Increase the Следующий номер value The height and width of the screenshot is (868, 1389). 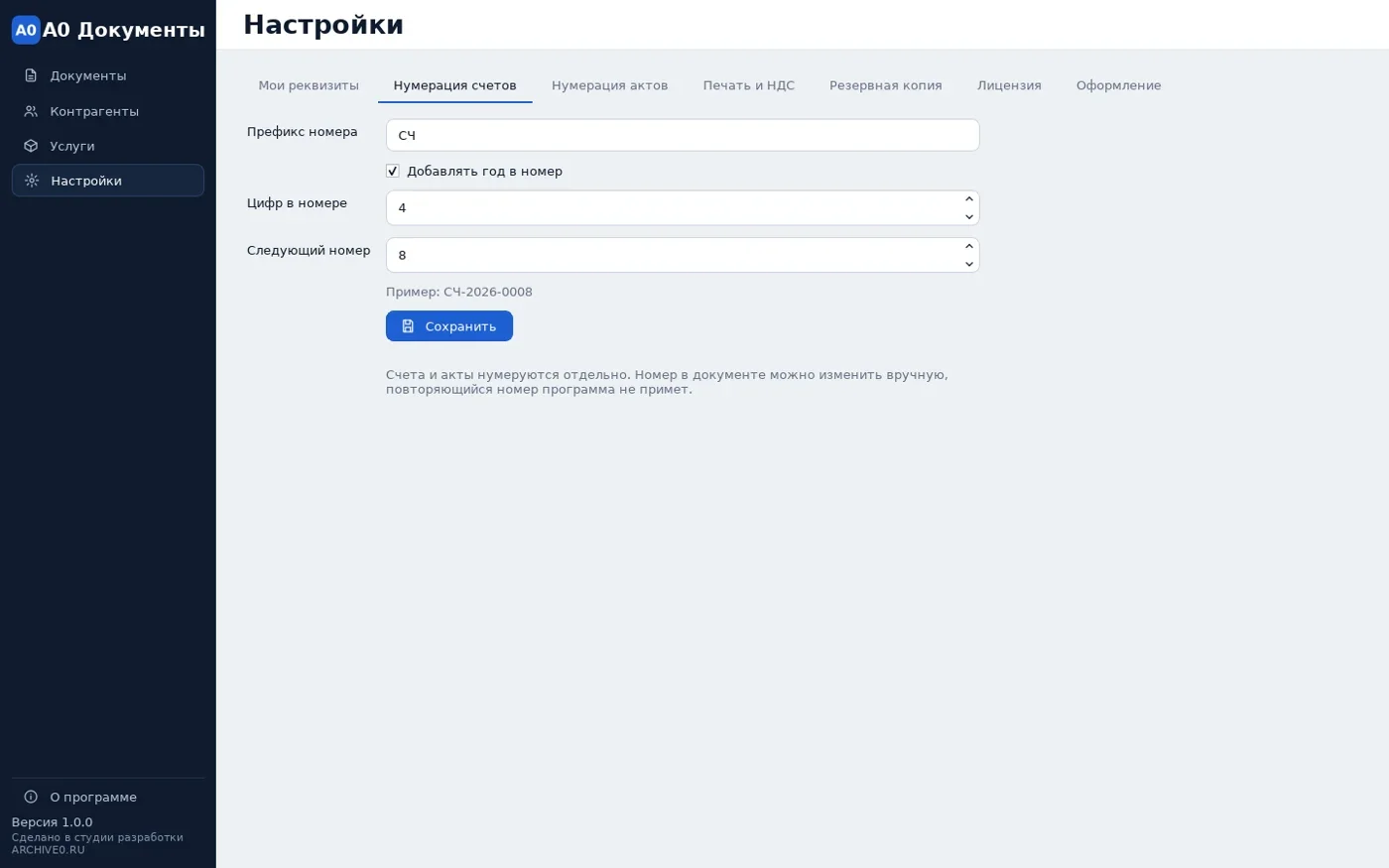pos(969,246)
